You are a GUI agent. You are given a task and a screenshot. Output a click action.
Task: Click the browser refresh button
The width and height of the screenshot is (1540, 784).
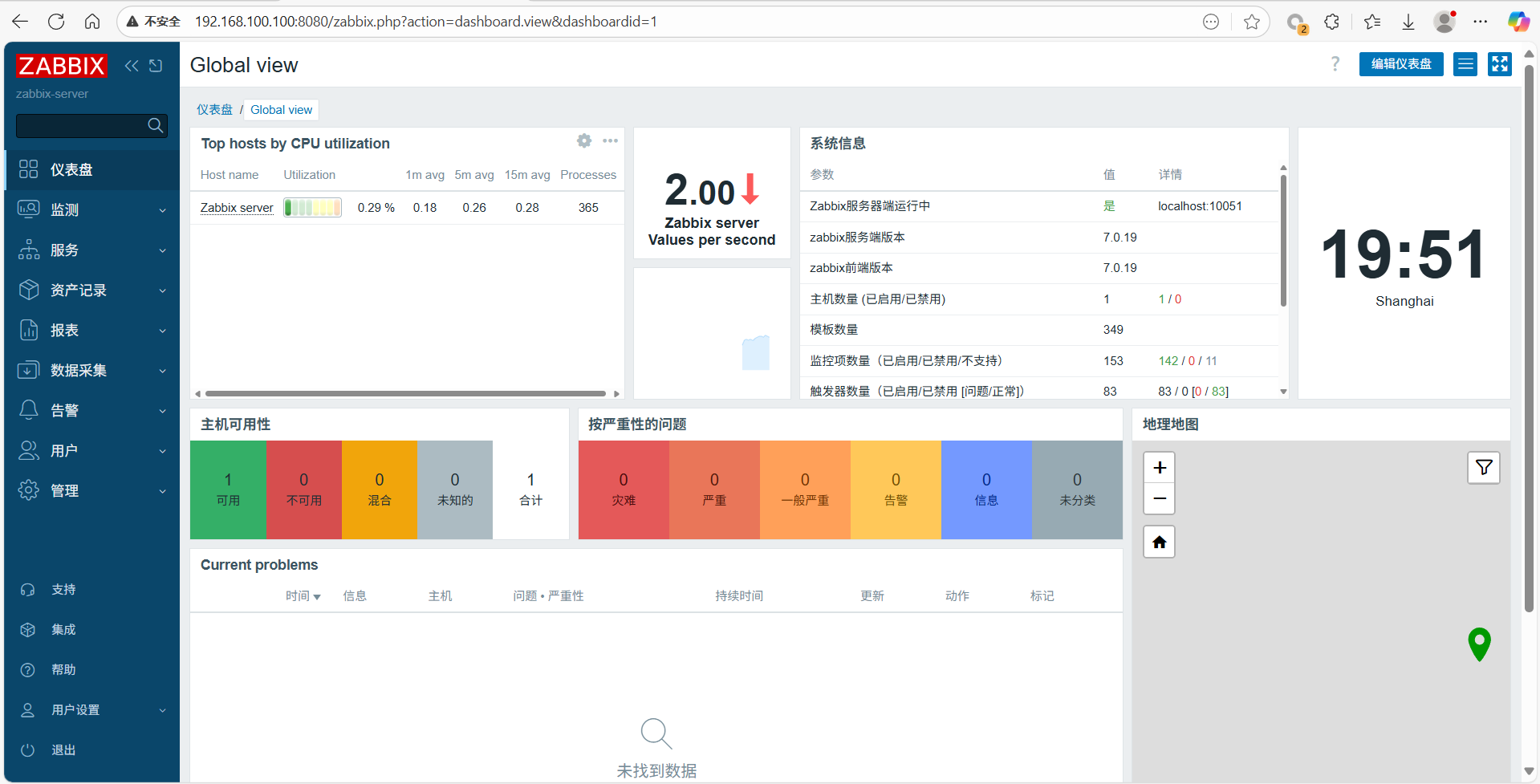point(56,22)
